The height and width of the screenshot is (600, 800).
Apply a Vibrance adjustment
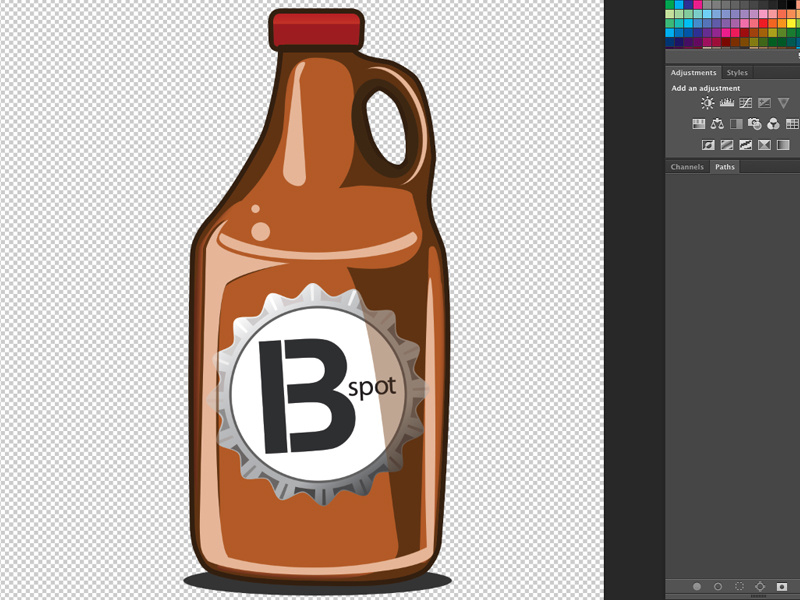click(783, 103)
